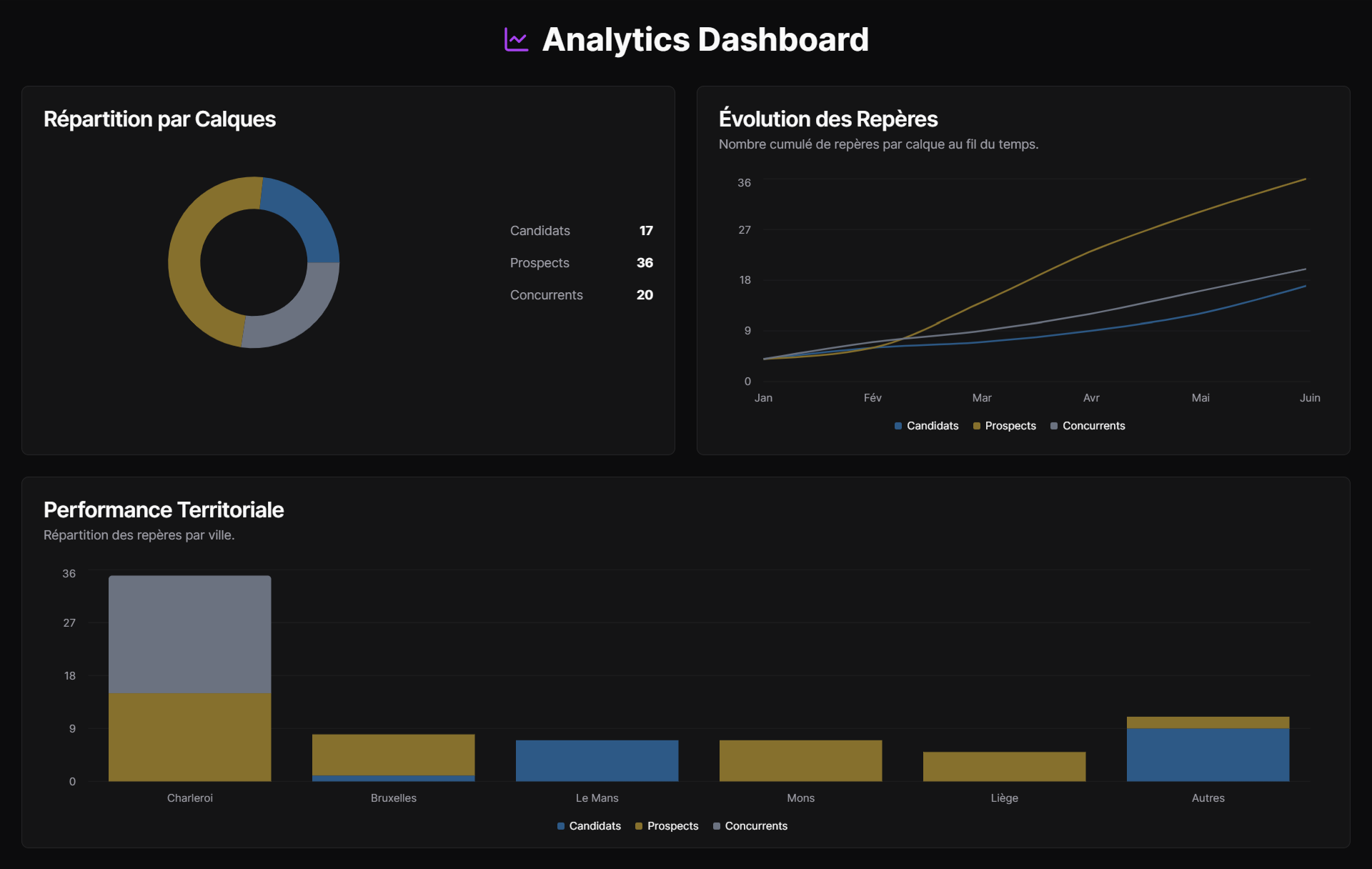The width and height of the screenshot is (1372, 869).
Task: Click the line chart icon beside dashboard title
Action: point(514,39)
